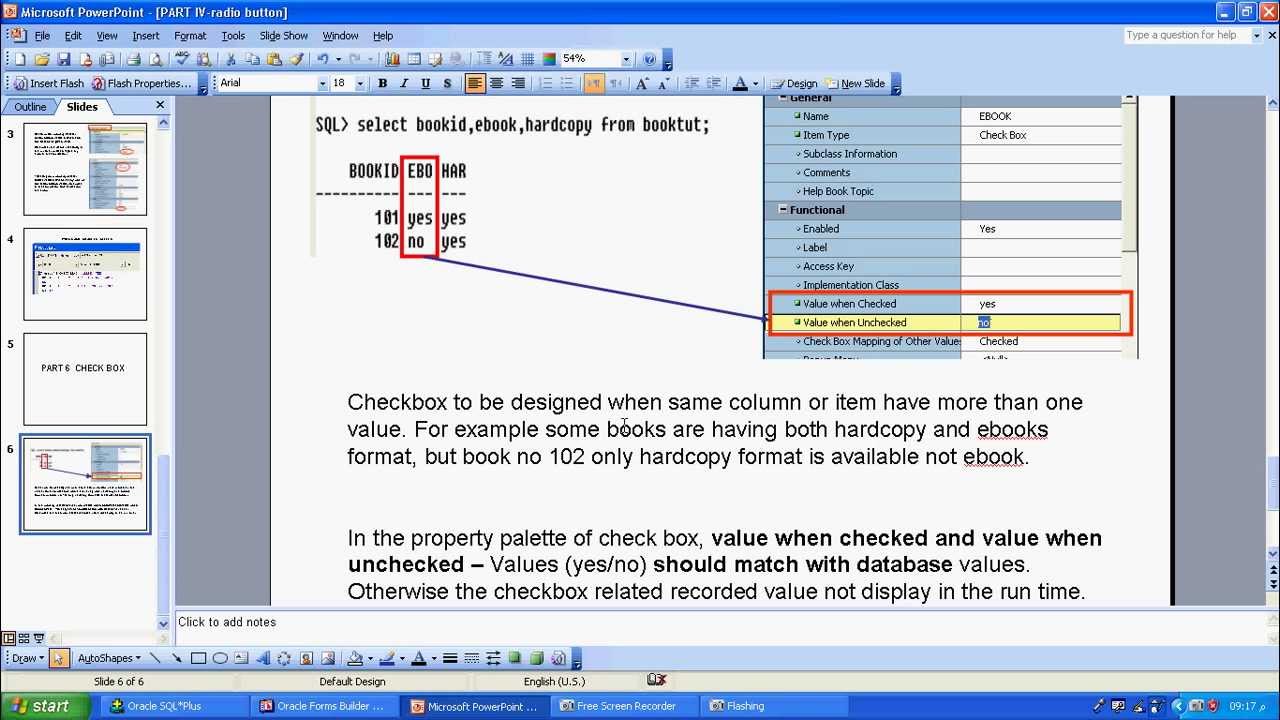
Task: Insert WordArt from Drawing toolbar
Action: pos(263,658)
